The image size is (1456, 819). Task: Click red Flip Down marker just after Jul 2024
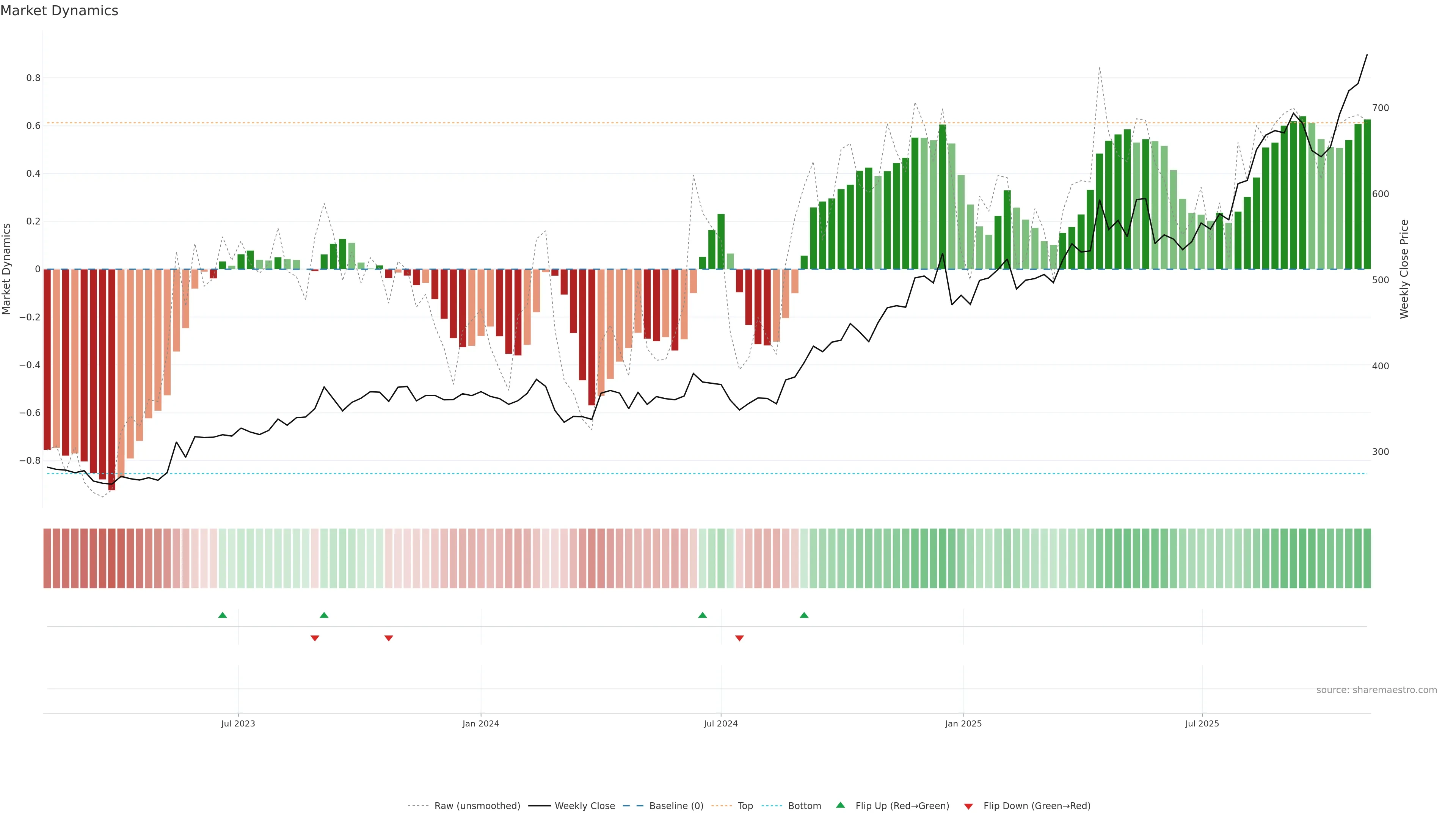[x=739, y=638]
